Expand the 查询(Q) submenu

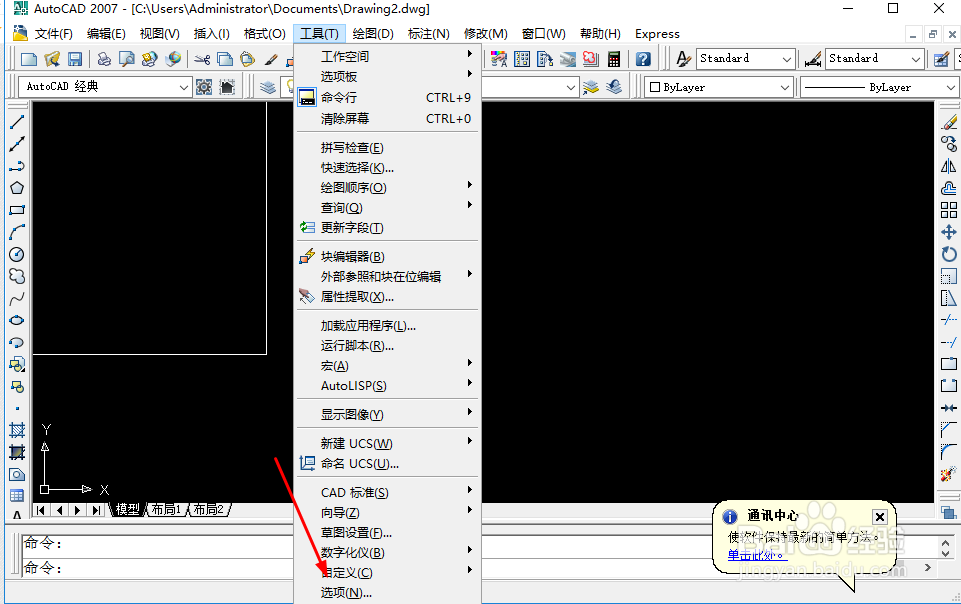pyautogui.click(x=388, y=208)
